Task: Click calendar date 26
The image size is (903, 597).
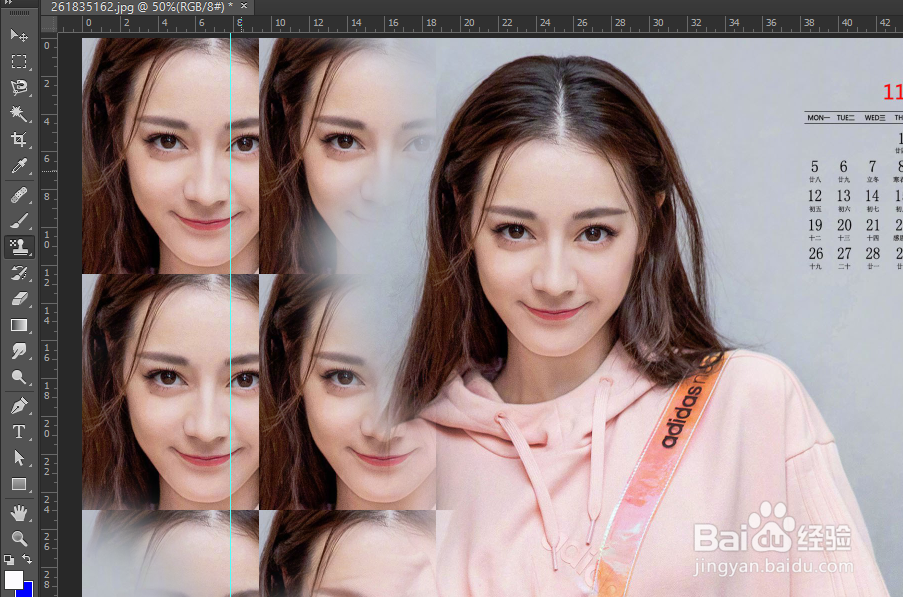Action: click(815, 254)
